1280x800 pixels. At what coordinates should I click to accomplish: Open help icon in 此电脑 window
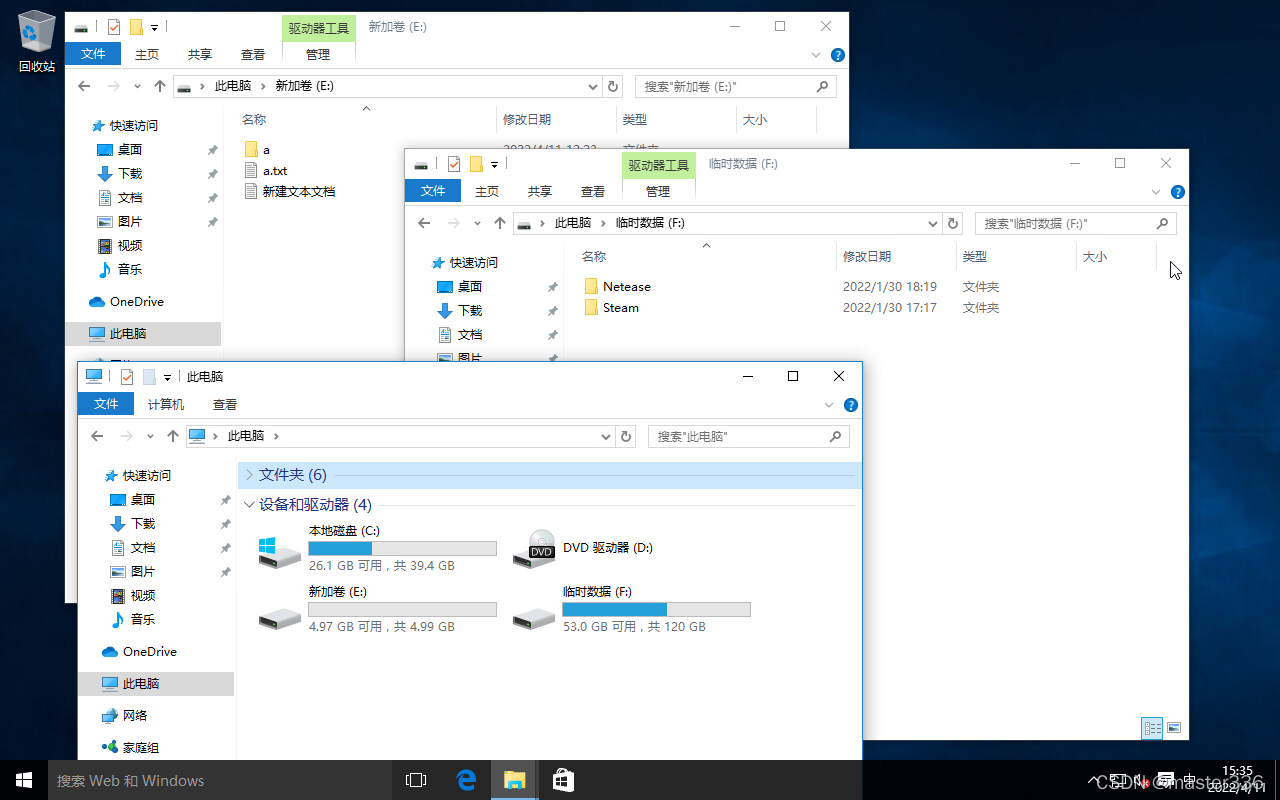tap(851, 405)
